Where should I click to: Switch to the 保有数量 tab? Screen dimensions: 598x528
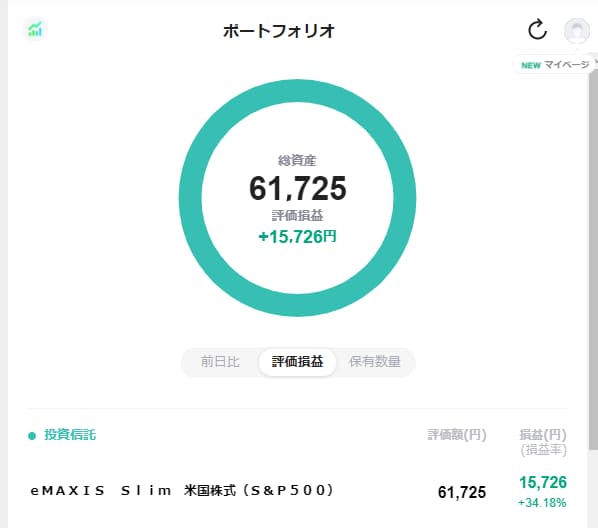(375, 361)
